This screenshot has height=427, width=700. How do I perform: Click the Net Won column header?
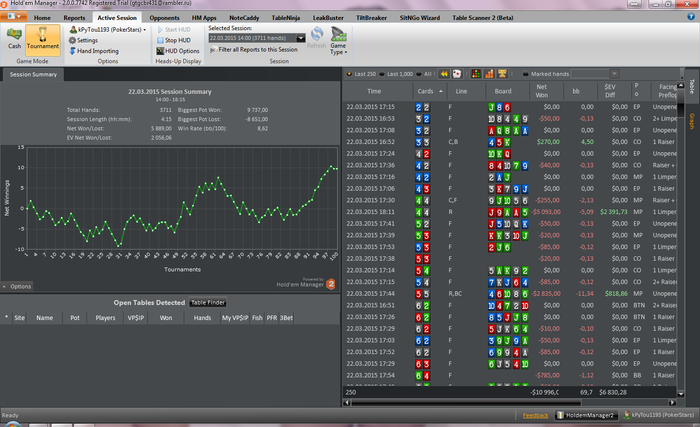pos(542,91)
